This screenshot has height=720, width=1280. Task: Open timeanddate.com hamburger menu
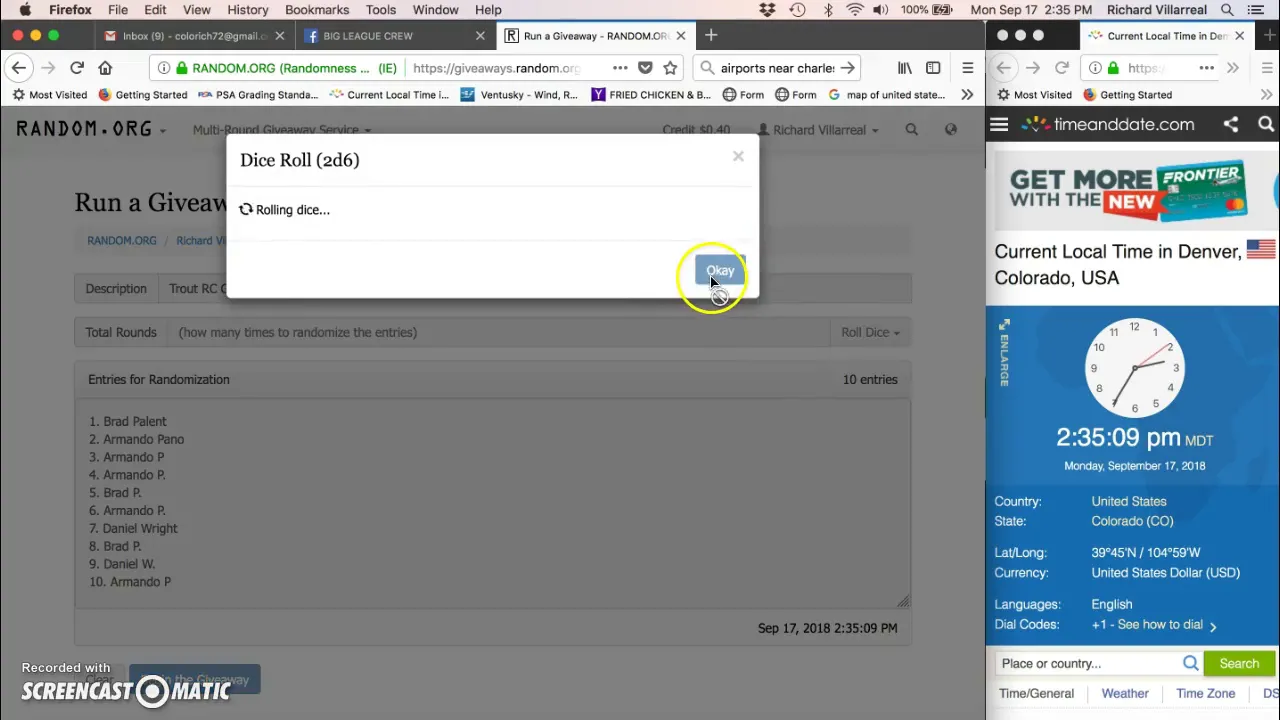[999, 125]
